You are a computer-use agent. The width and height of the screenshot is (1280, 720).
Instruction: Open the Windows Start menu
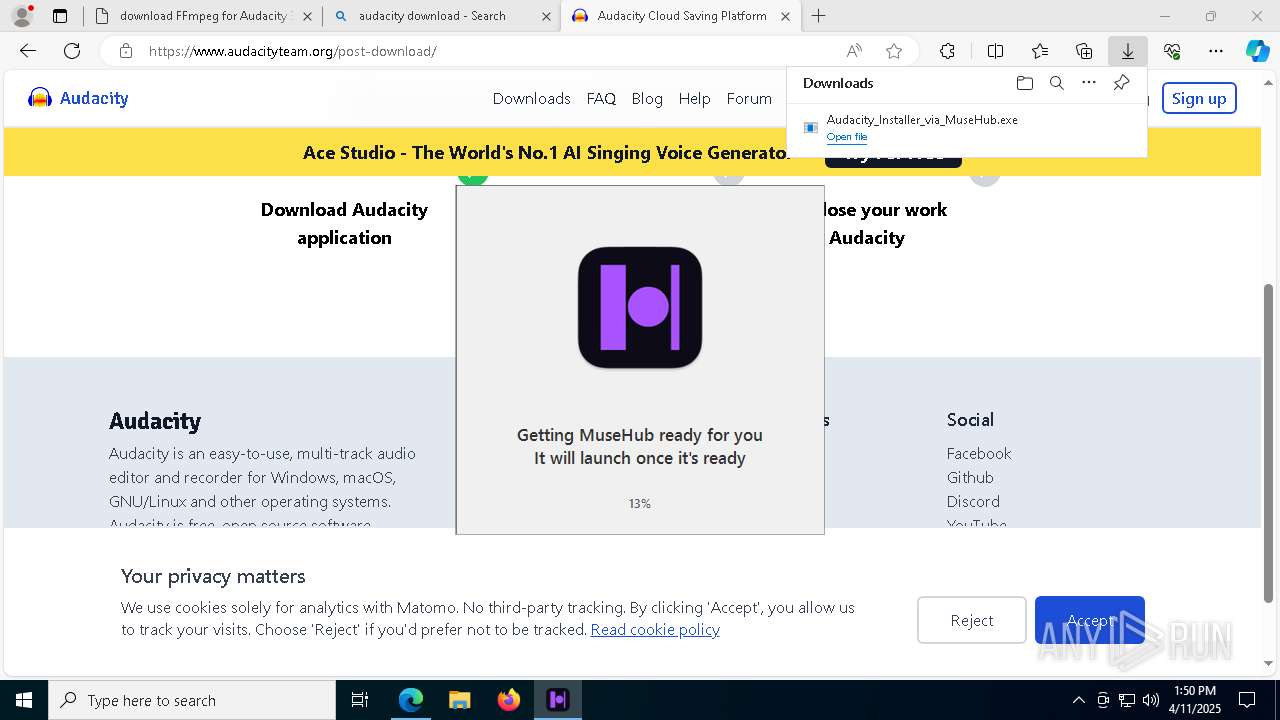(23, 700)
